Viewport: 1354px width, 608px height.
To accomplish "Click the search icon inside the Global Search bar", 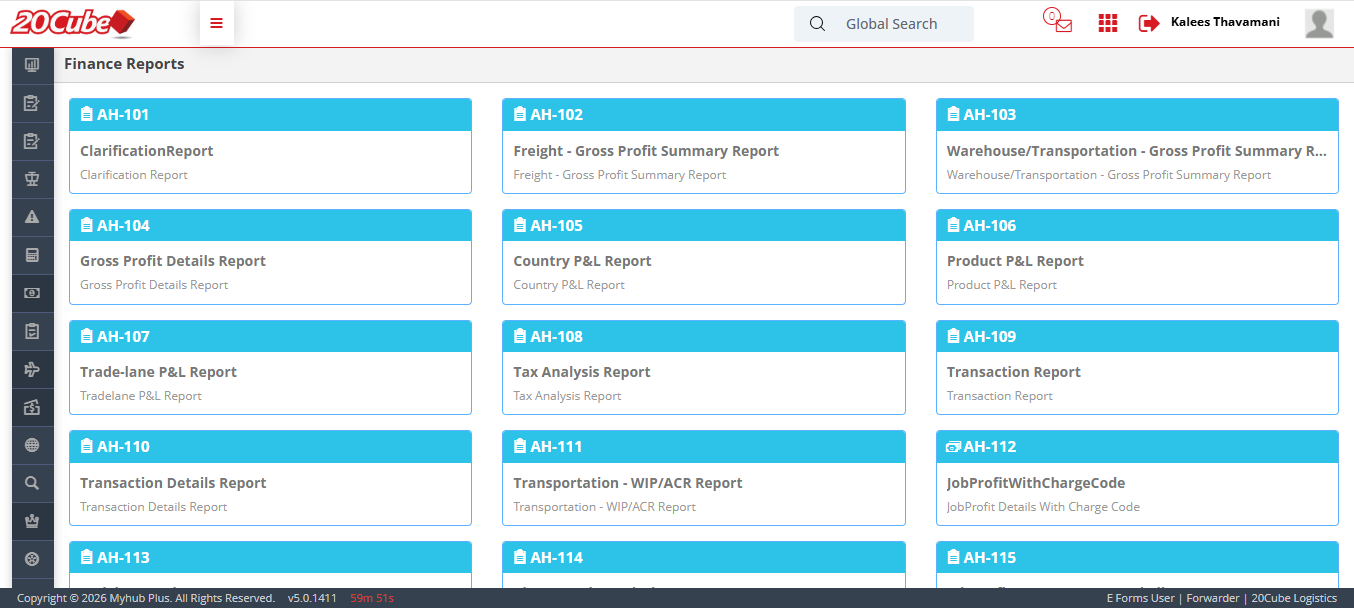I will coord(817,23).
